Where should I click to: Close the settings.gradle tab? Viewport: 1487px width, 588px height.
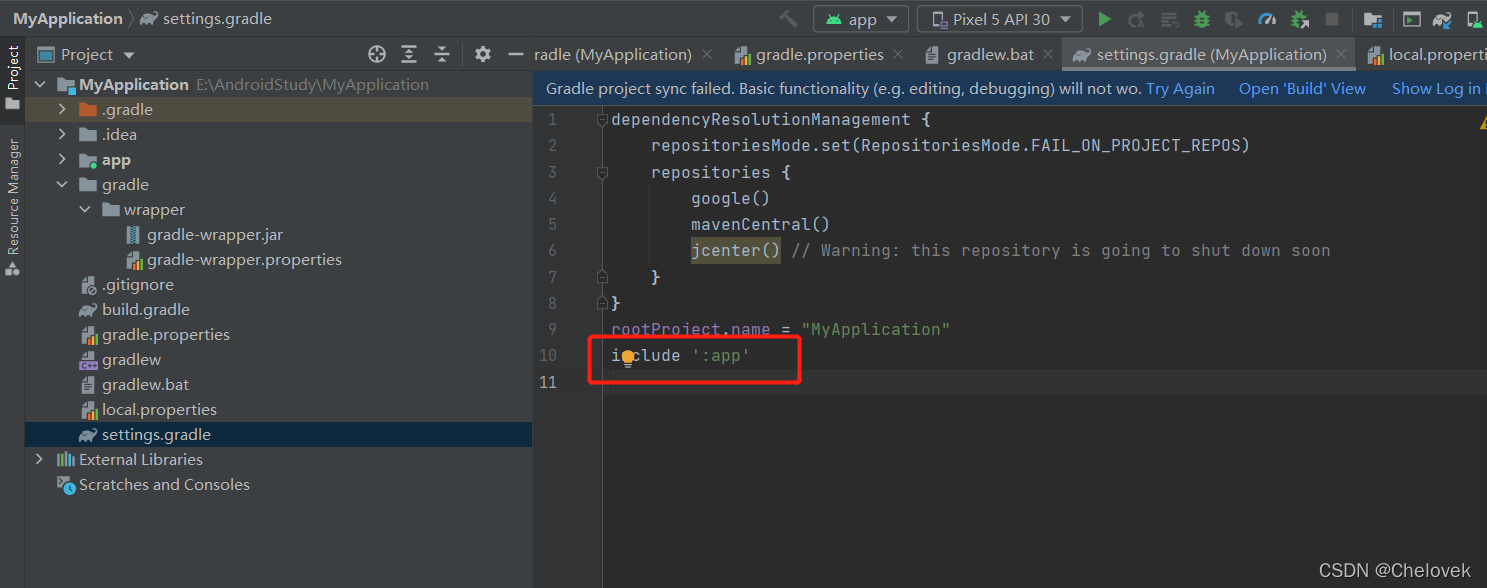(1341, 54)
